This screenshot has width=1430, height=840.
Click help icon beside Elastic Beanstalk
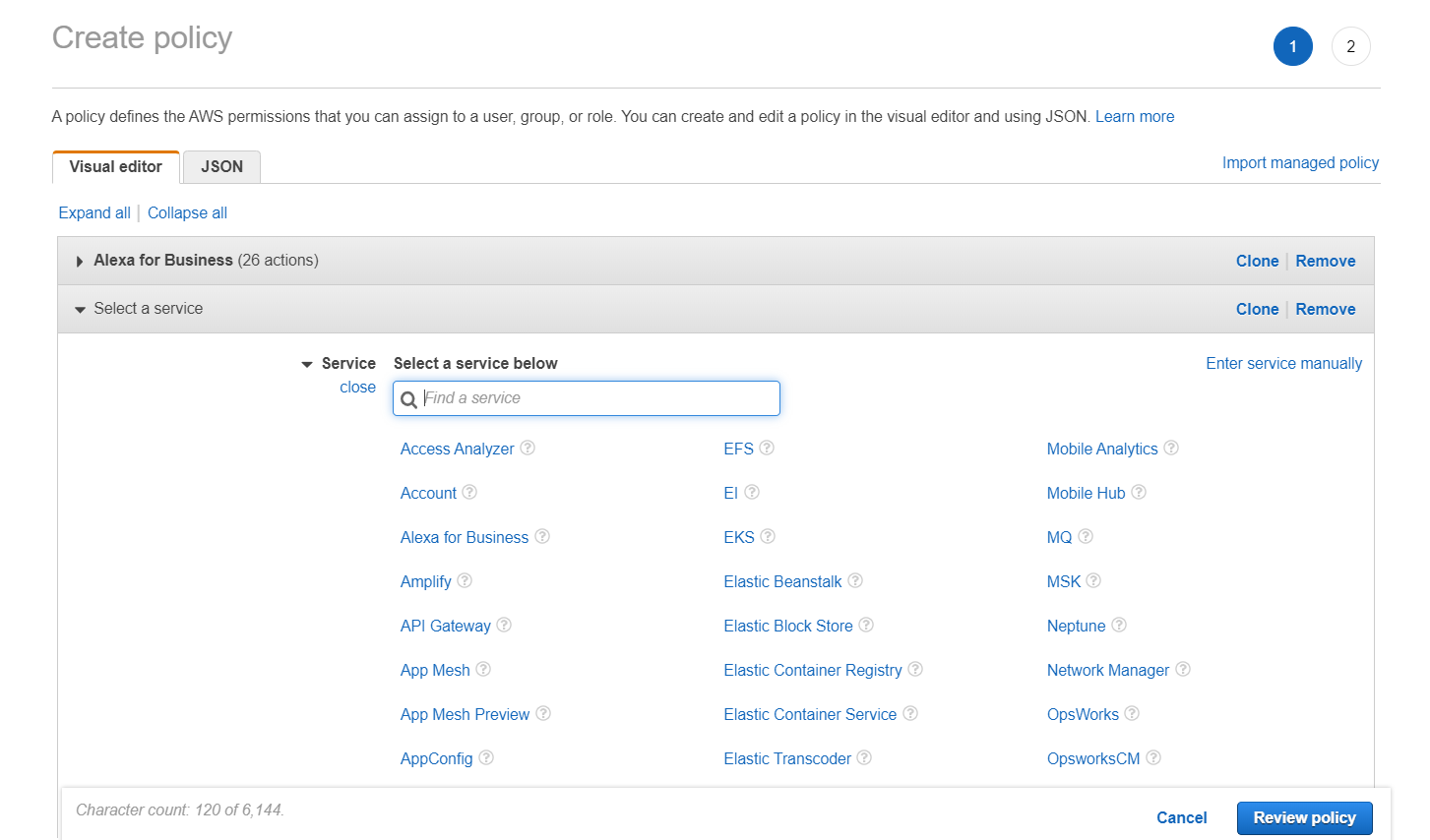[x=855, y=580]
